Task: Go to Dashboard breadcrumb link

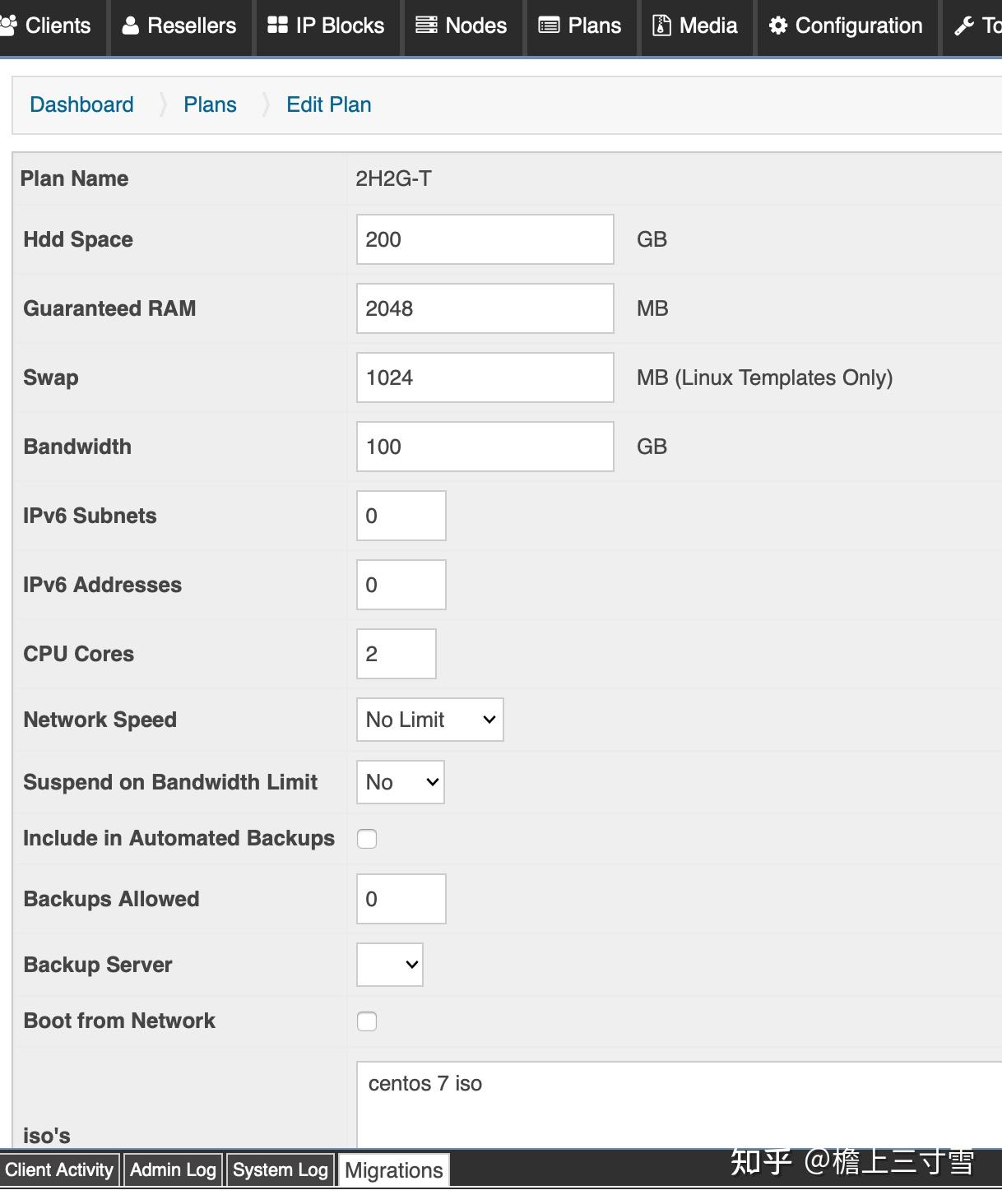Action: click(x=81, y=104)
